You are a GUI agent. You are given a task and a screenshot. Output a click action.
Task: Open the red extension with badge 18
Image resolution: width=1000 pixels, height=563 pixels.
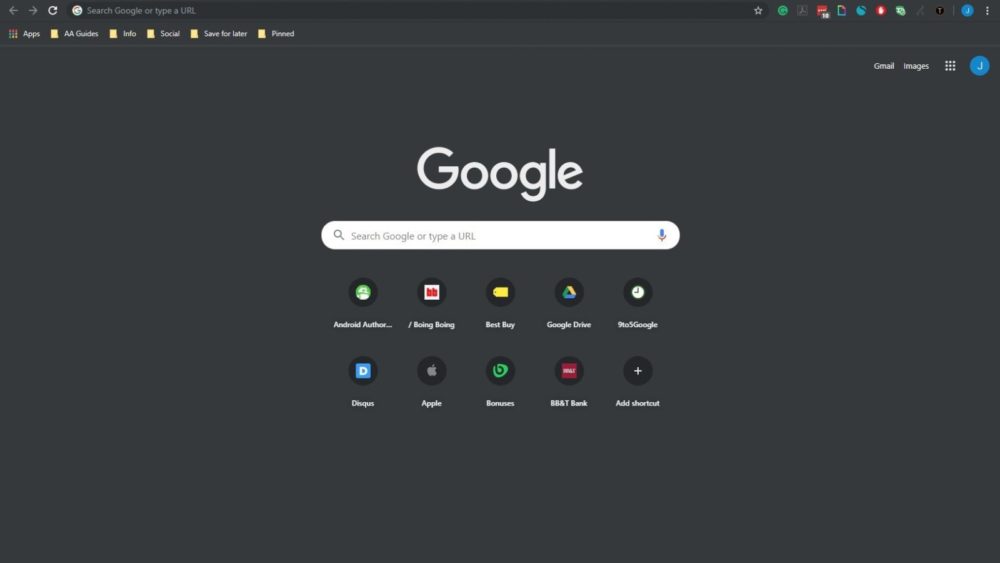pyautogui.click(x=822, y=11)
